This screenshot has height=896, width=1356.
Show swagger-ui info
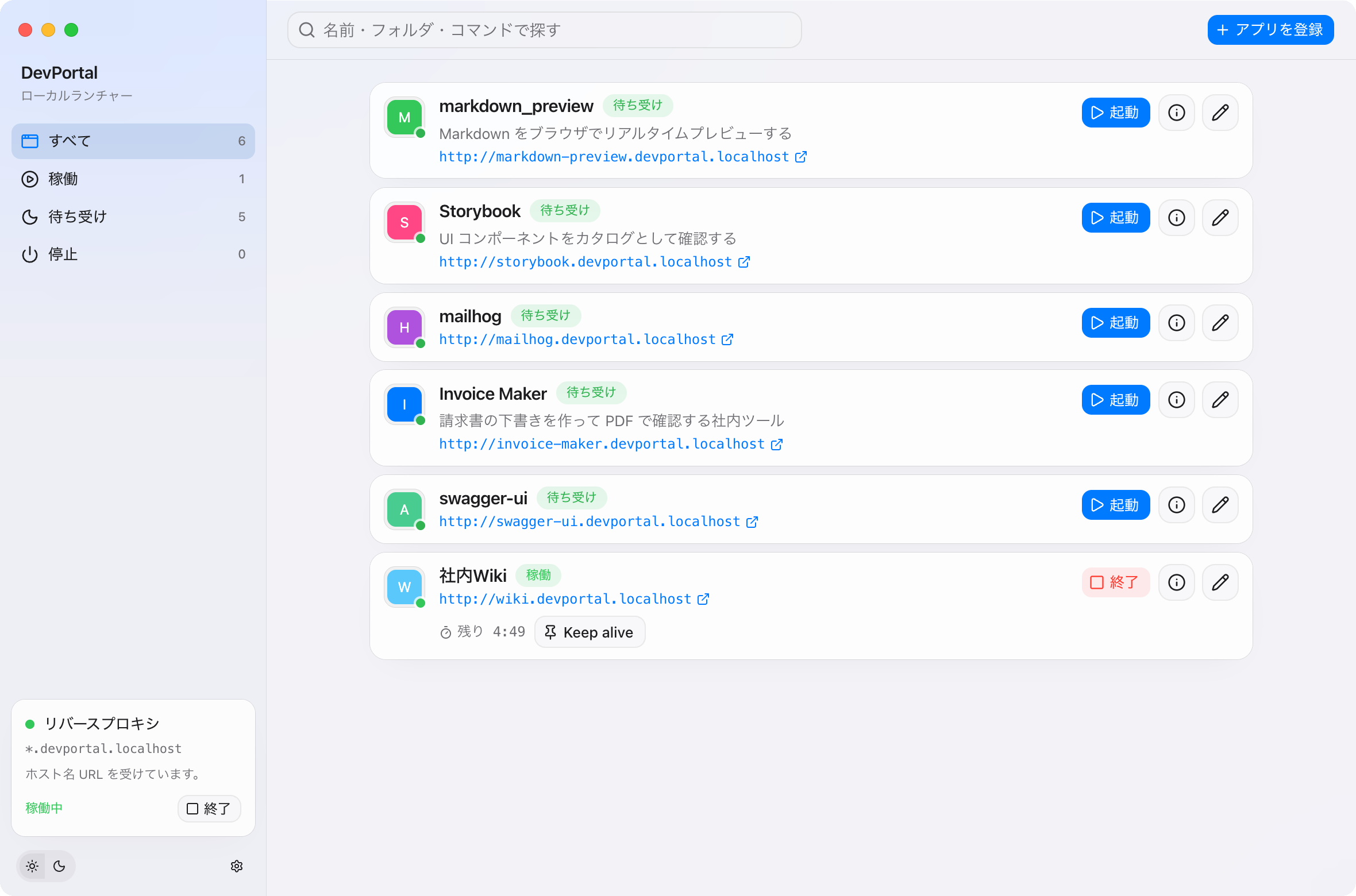coord(1177,505)
